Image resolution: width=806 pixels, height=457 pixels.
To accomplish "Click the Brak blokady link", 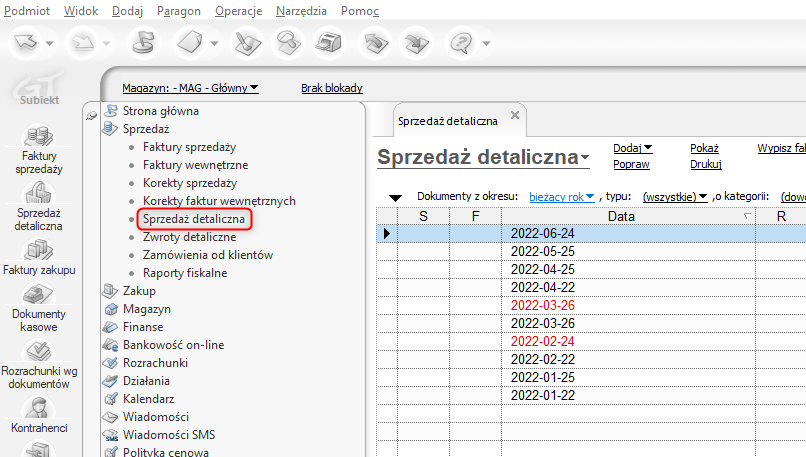I will coord(332,88).
